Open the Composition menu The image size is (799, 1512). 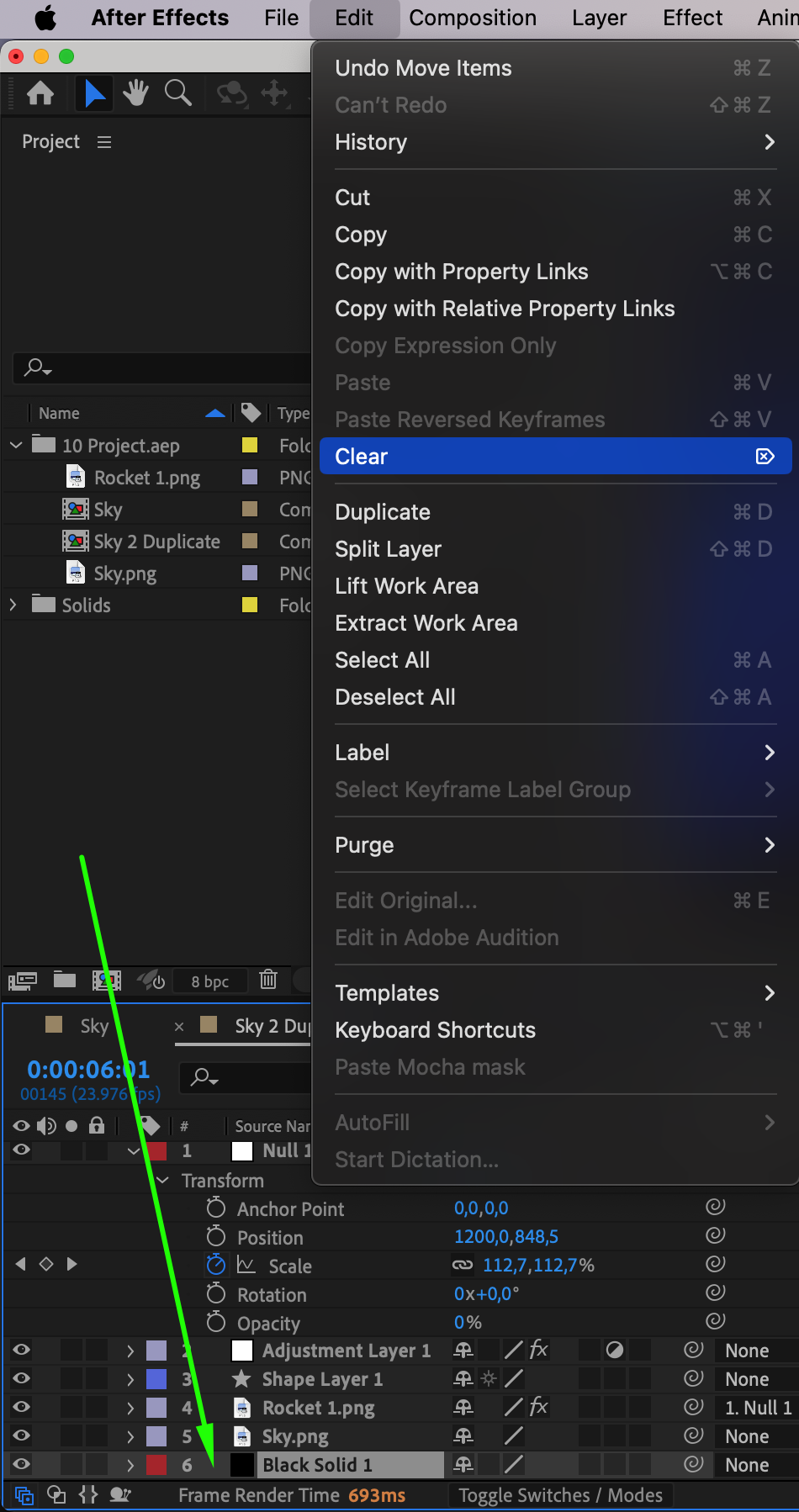click(472, 18)
